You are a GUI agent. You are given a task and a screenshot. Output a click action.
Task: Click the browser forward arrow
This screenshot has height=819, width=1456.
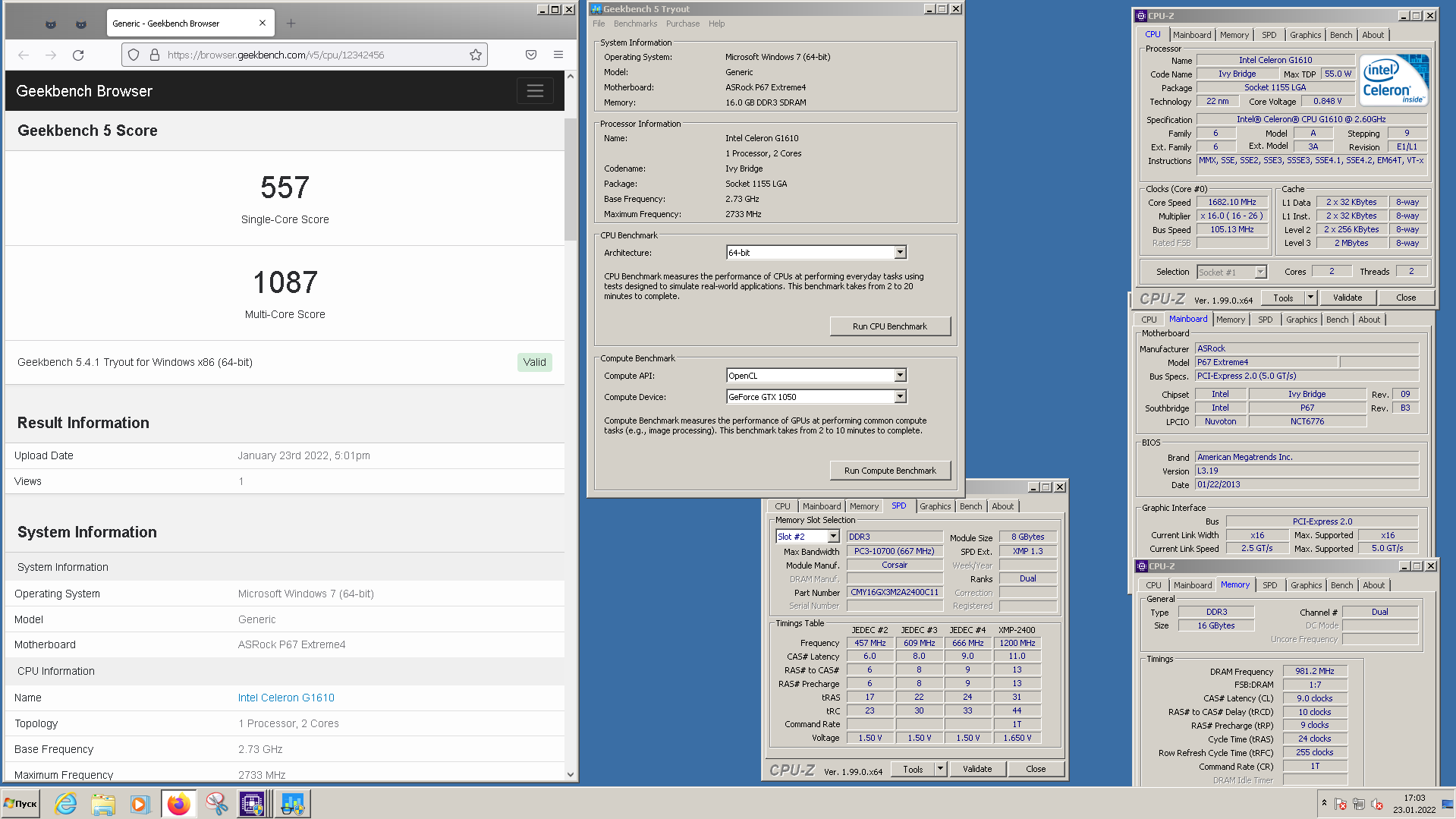pos(51,55)
